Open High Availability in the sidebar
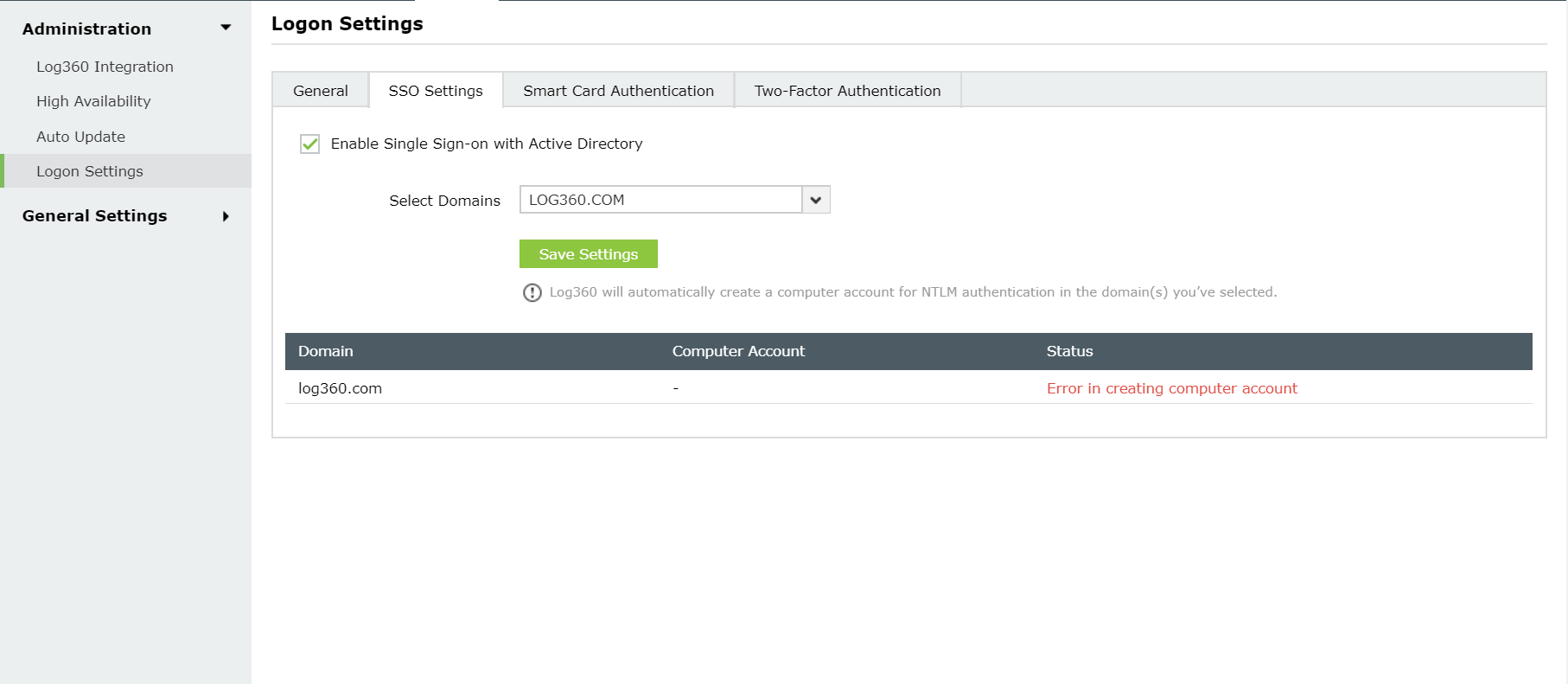 click(93, 101)
